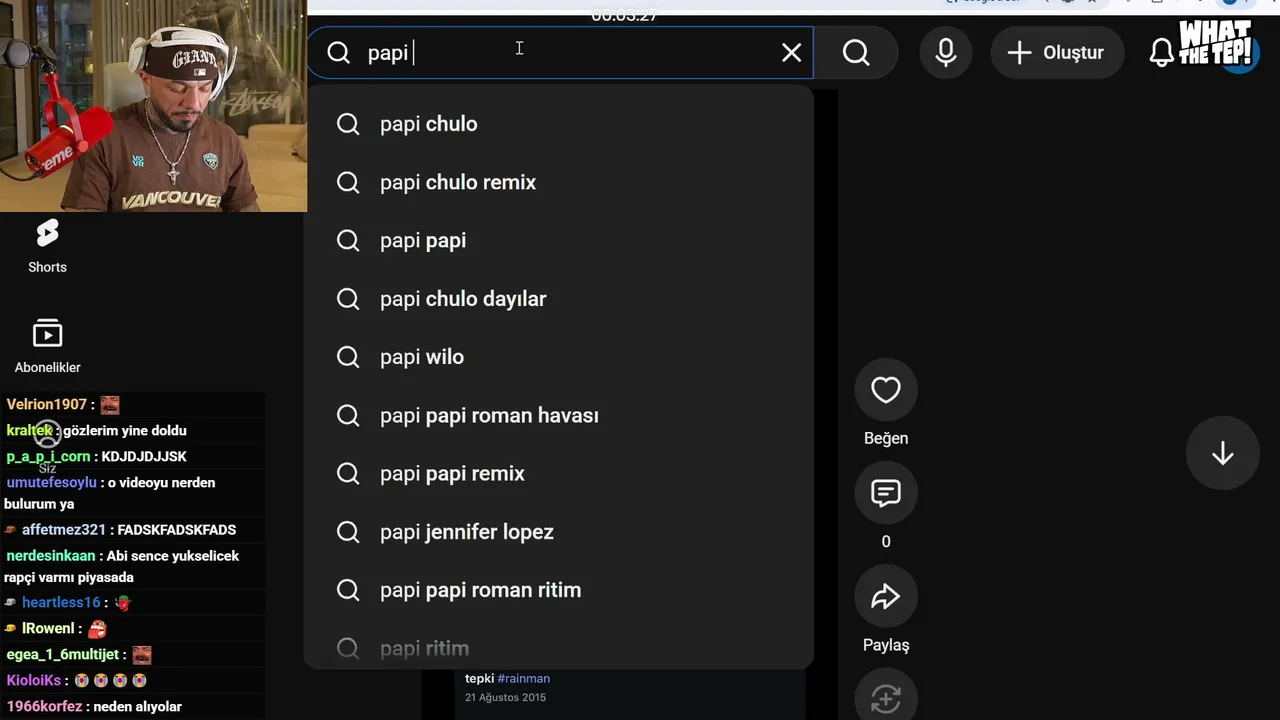Click the remix icon below Paylaş

[x=886, y=698]
